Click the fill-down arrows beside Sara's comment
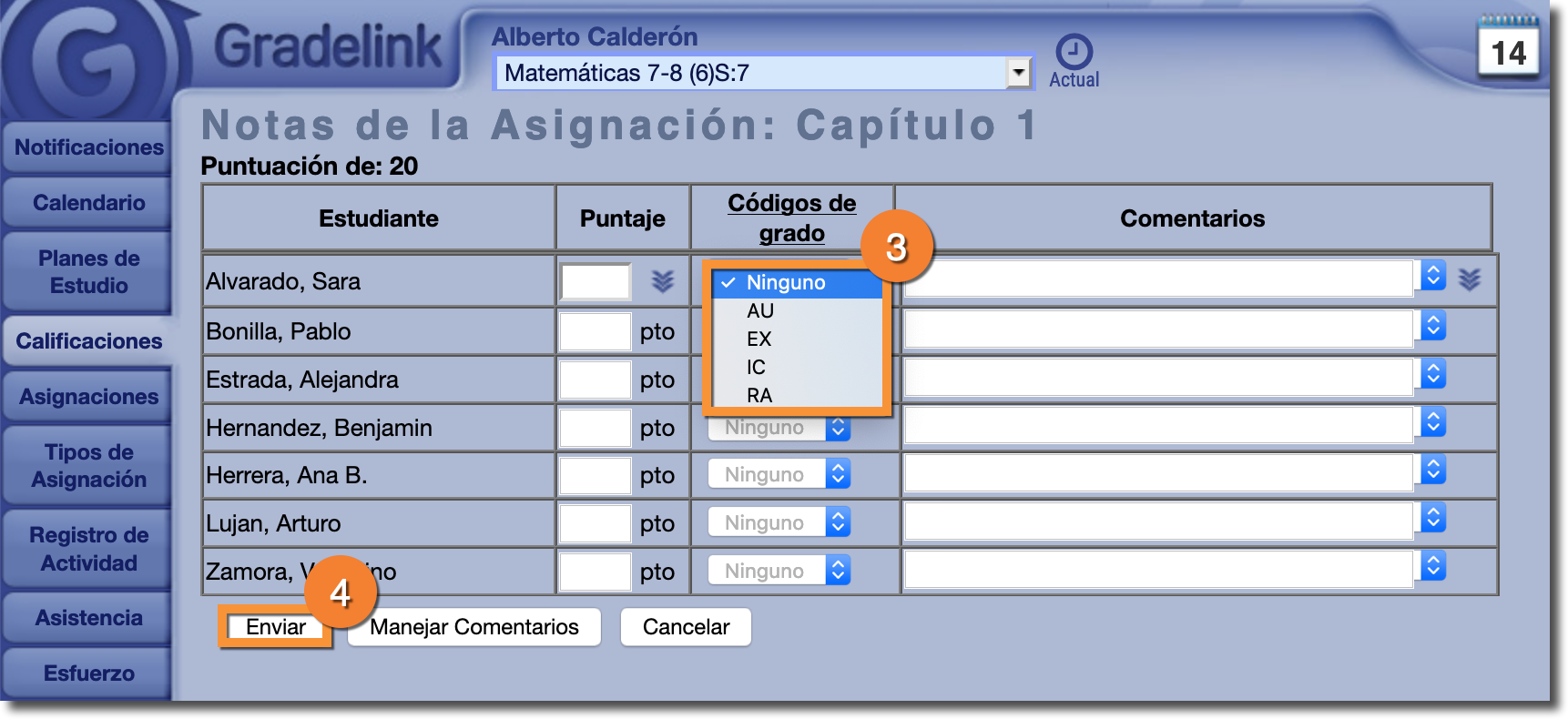This screenshot has height=719, width=1568. 1469,279
